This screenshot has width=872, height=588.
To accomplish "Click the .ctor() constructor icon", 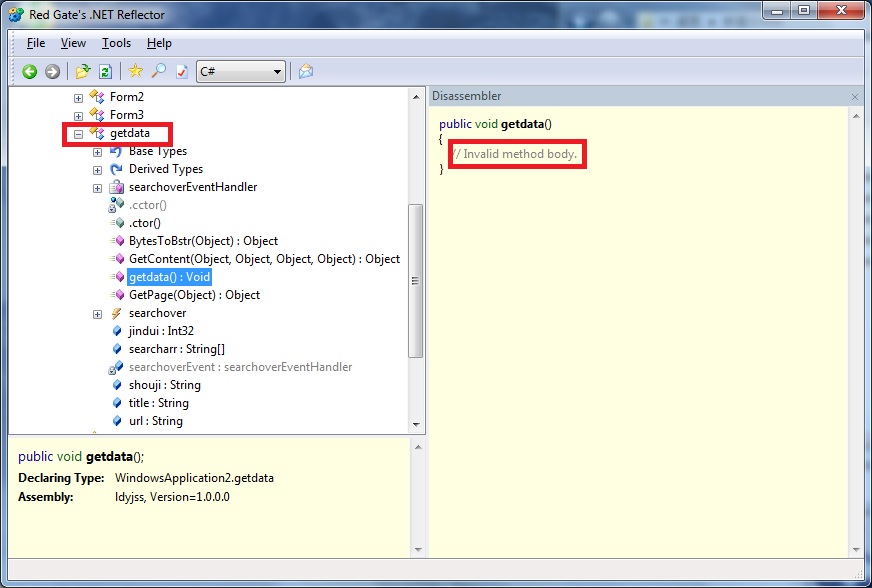I will (x=117, y=223).
